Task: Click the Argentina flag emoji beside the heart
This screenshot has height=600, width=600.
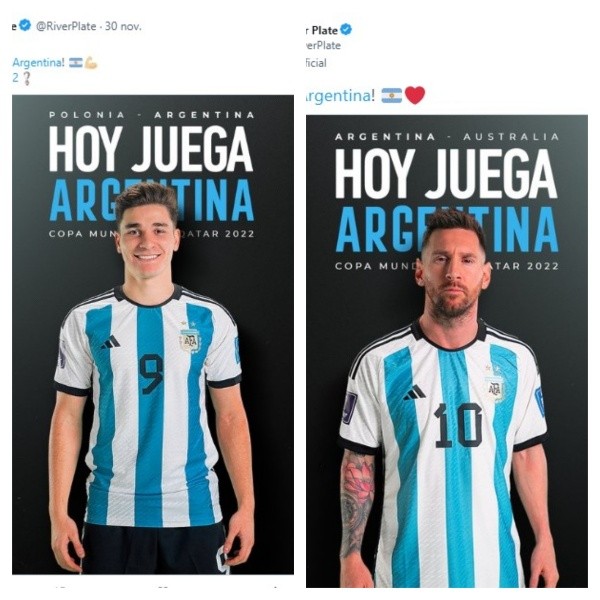Action: point(392,95)
